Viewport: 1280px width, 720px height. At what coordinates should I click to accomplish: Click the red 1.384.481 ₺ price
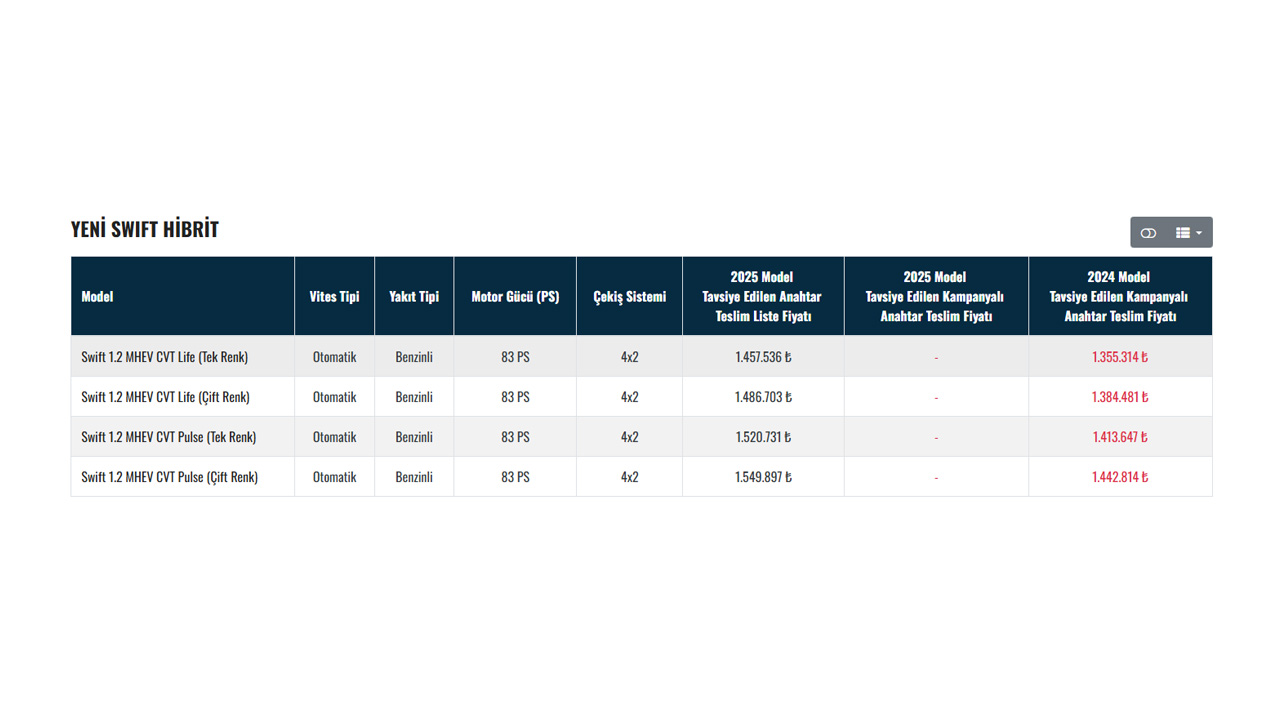coord(1120,397)
